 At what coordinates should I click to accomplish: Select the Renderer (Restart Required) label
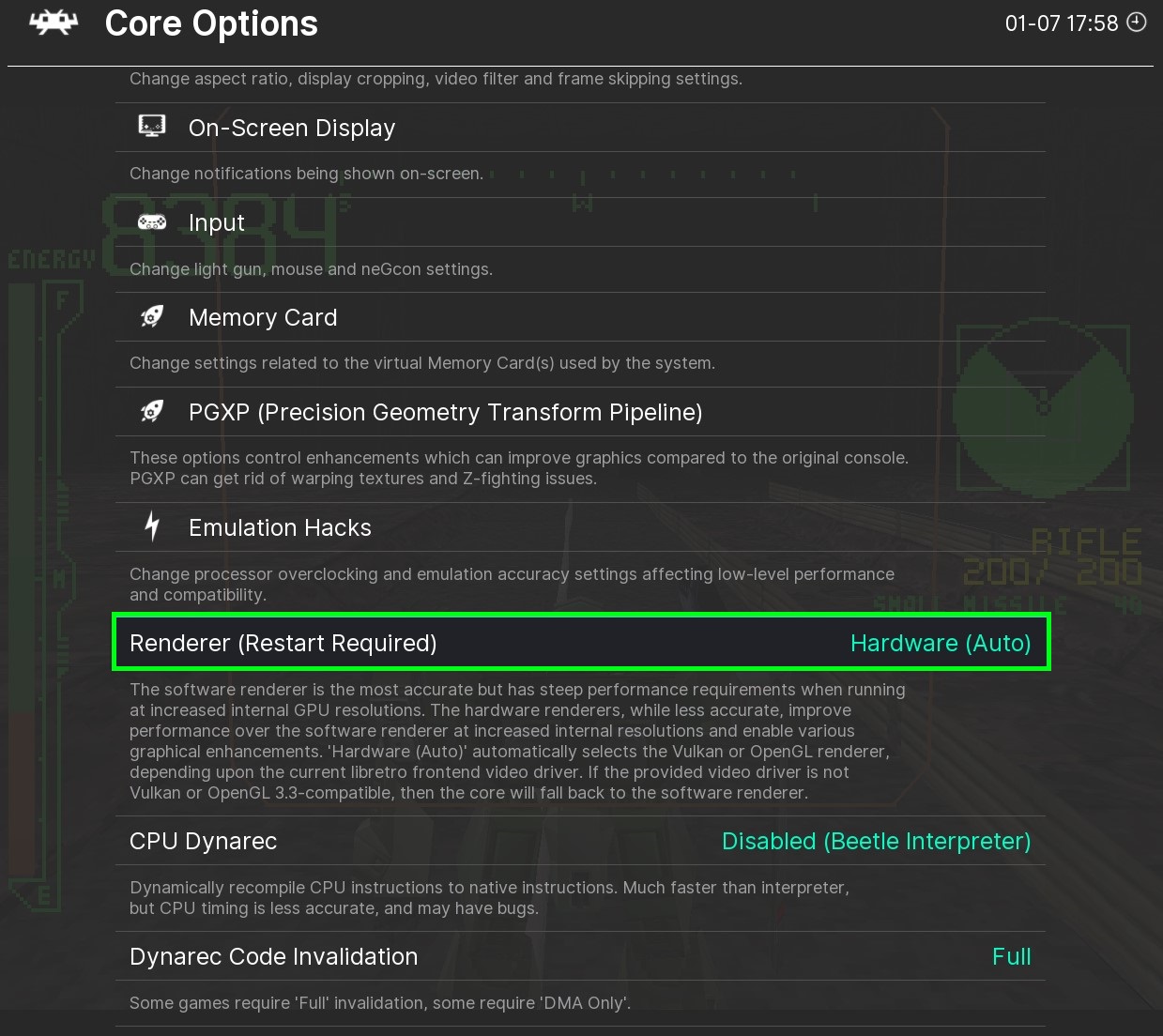click(283, 643)
